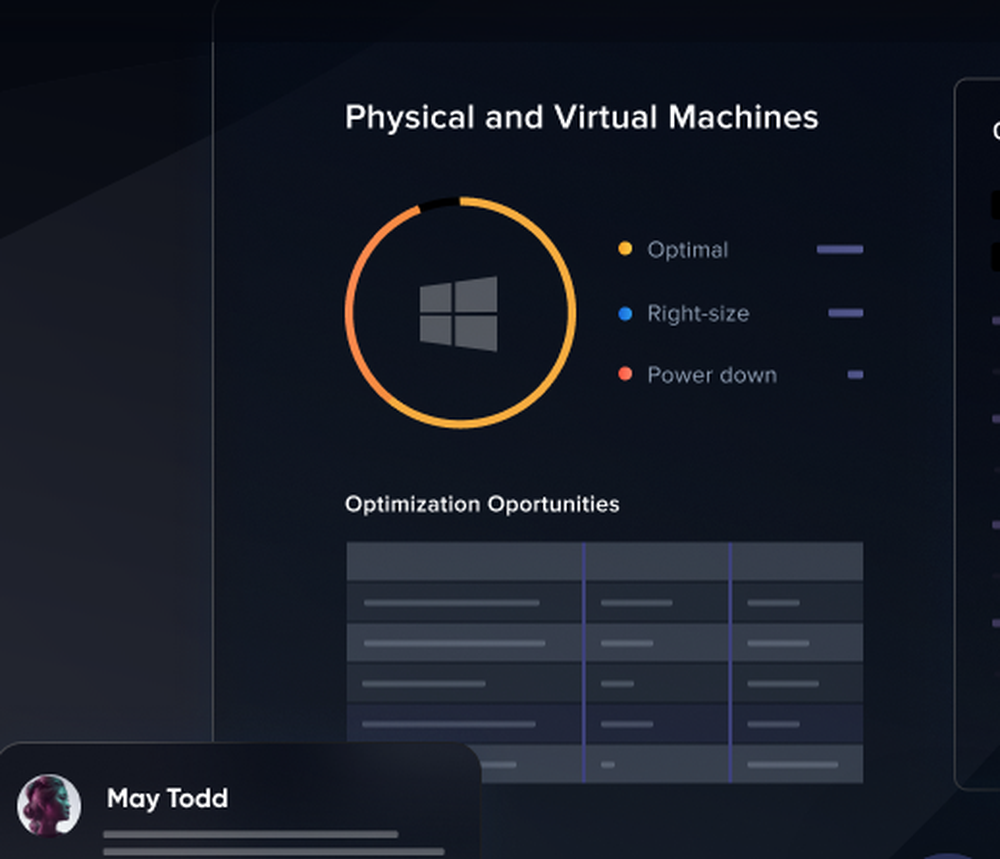Select the Right-size blue legend dot
The width and height of the screenshot is (1000, 859).
tap(625, 313)
